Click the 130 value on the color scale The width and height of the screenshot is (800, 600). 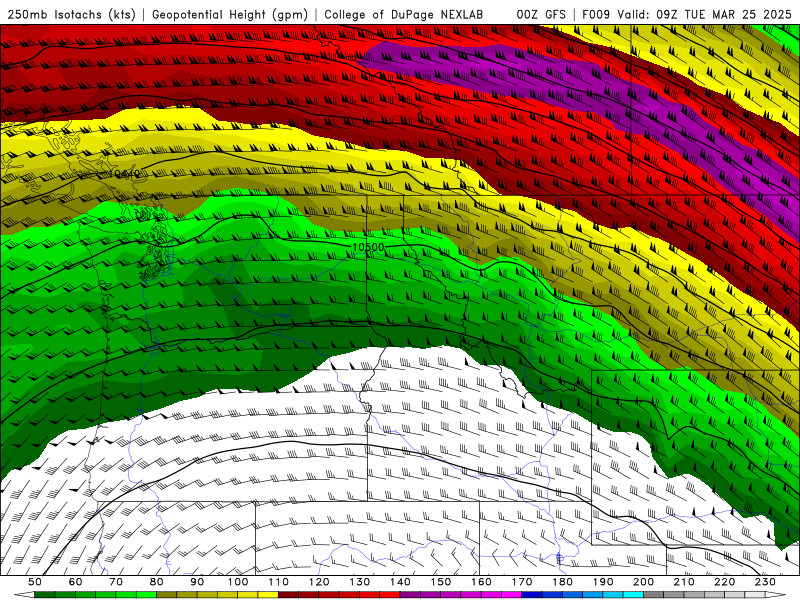(359, 582)
